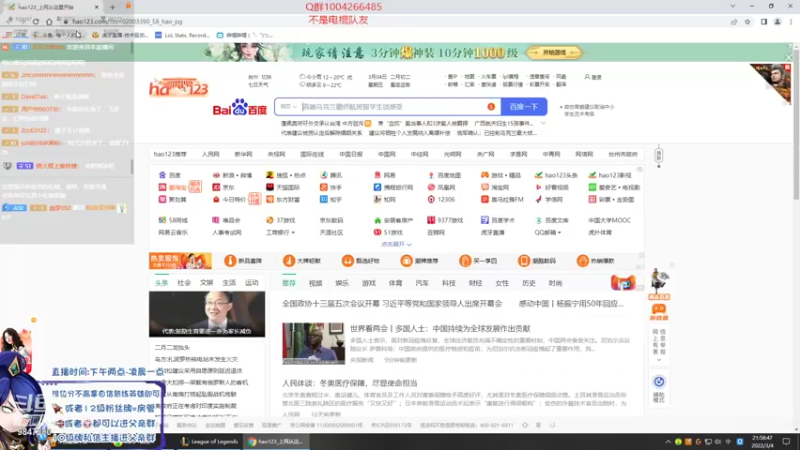Viewport: 800px width, 450px height.
Task: Click the browser address bar URL
Action: pyautogui.click(x=128, y=21)
